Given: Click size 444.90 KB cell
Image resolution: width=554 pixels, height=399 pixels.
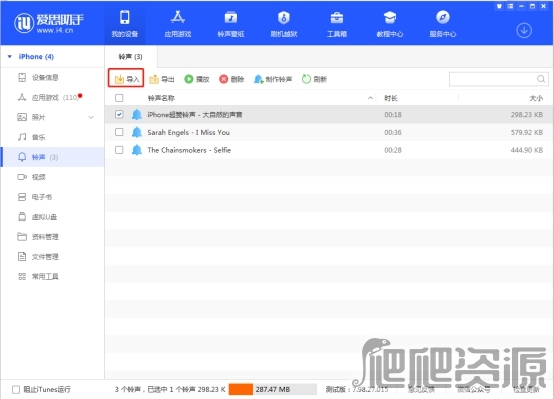Looking at the screenshot, I should tap(527, 150).
